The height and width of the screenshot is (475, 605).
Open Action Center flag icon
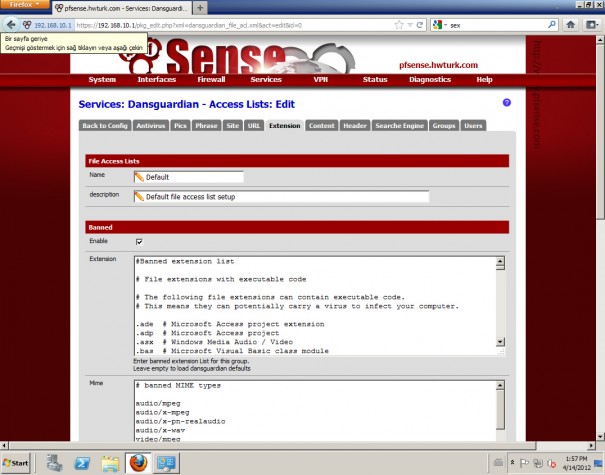coord(524,463)
